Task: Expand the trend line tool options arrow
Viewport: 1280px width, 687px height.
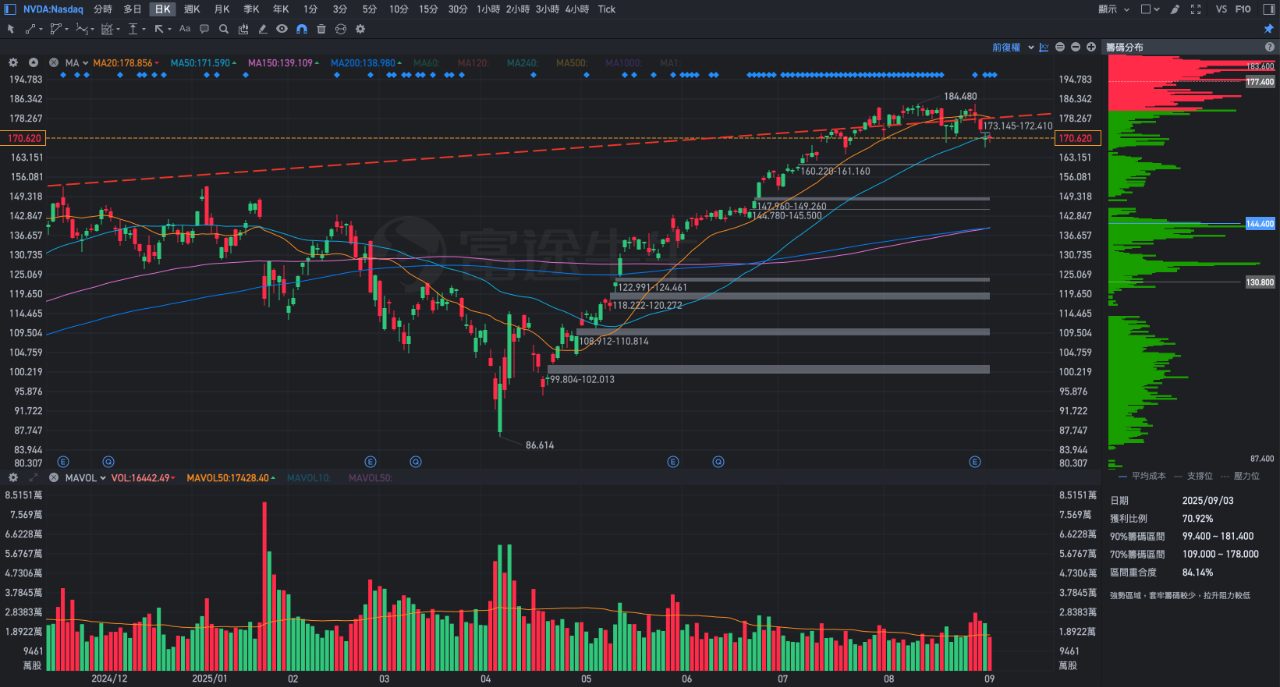Action: point(40,30)
